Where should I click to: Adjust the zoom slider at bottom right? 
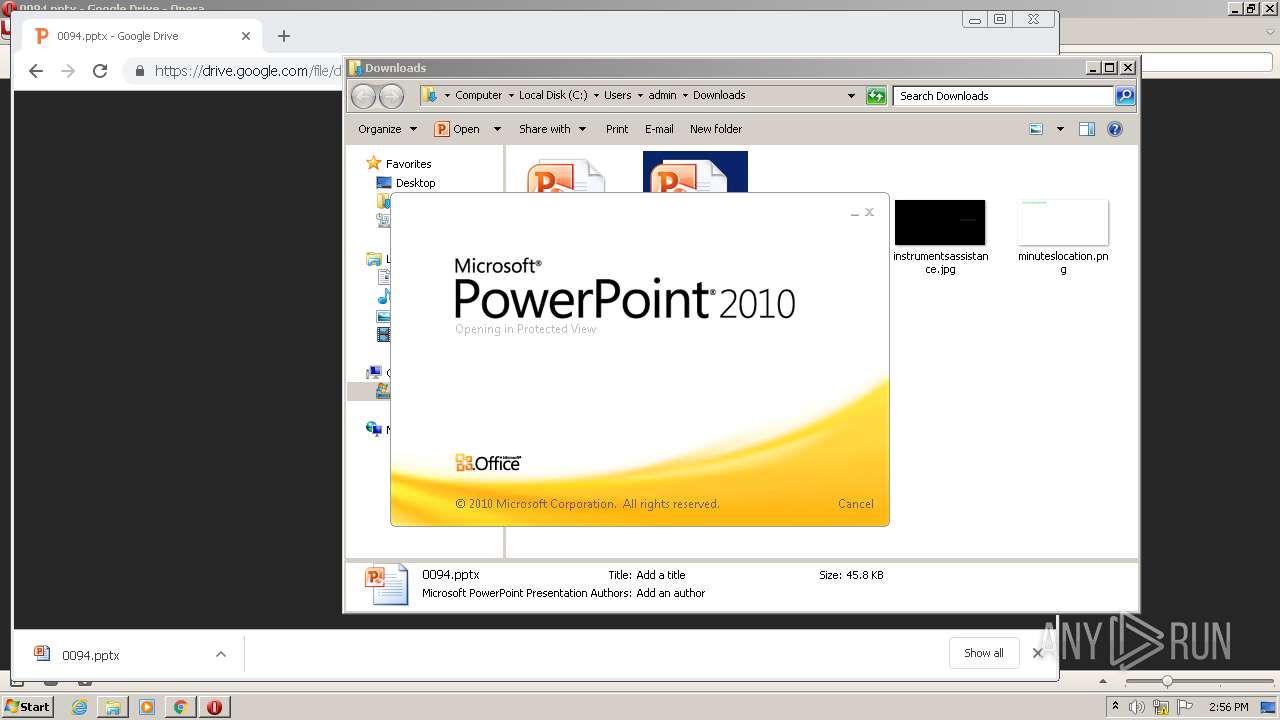tap(1166, 681)
